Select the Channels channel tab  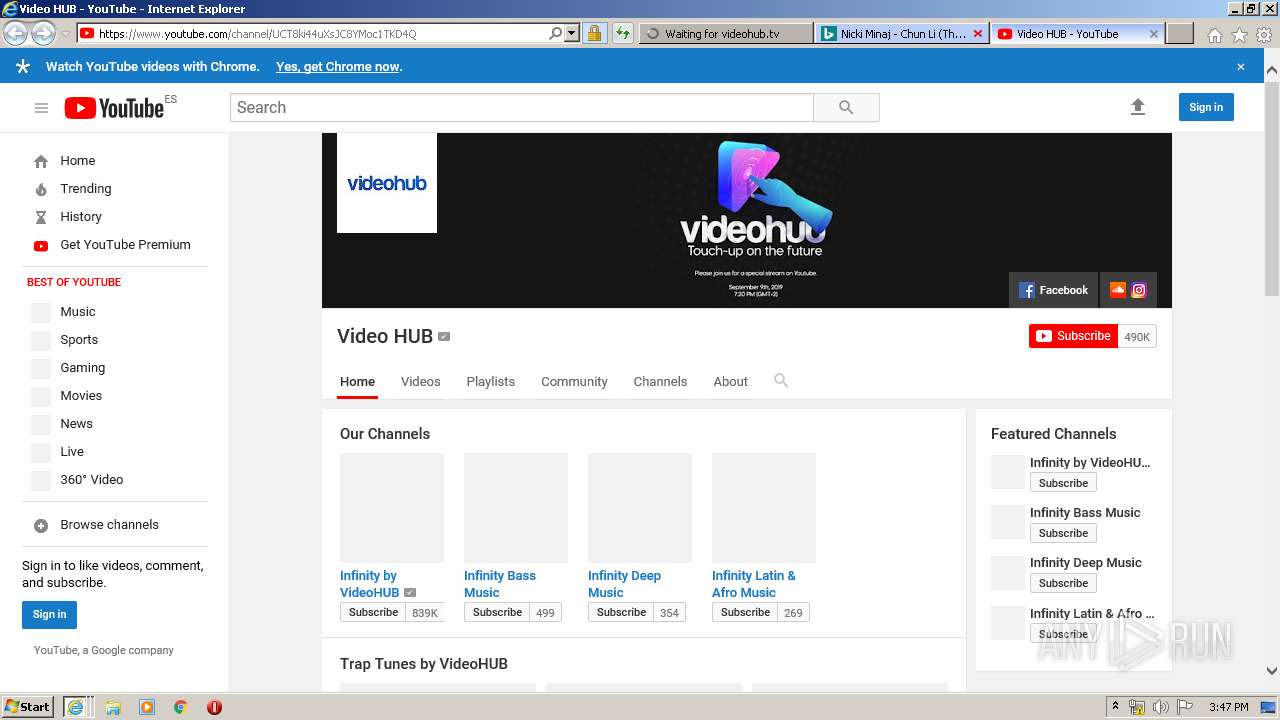660,381
